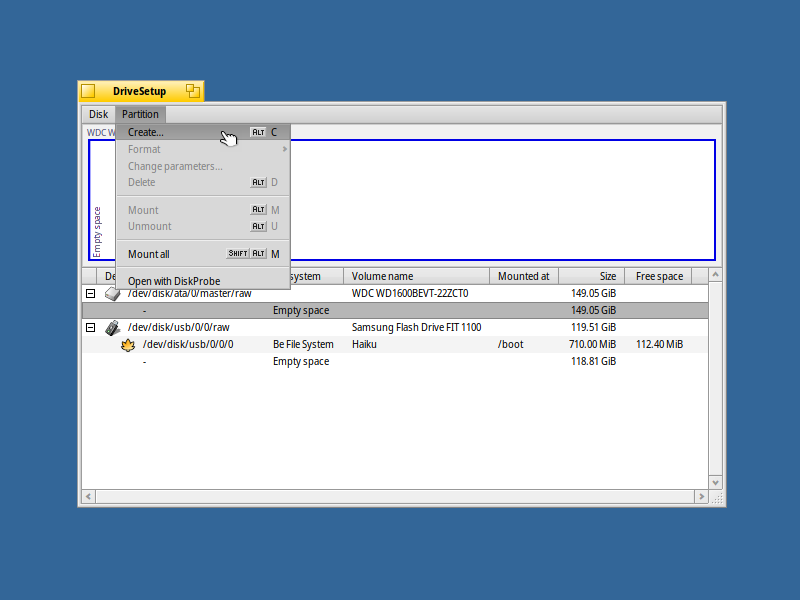Click the 112.40 MiB free space value
The height and width of the screenshot is (600, 800).
coord(659,344)
